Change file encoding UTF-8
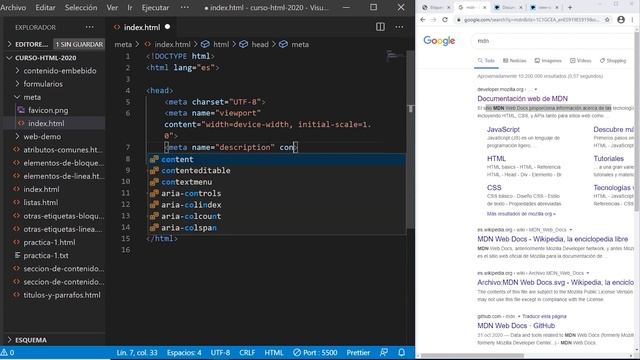 220,352
